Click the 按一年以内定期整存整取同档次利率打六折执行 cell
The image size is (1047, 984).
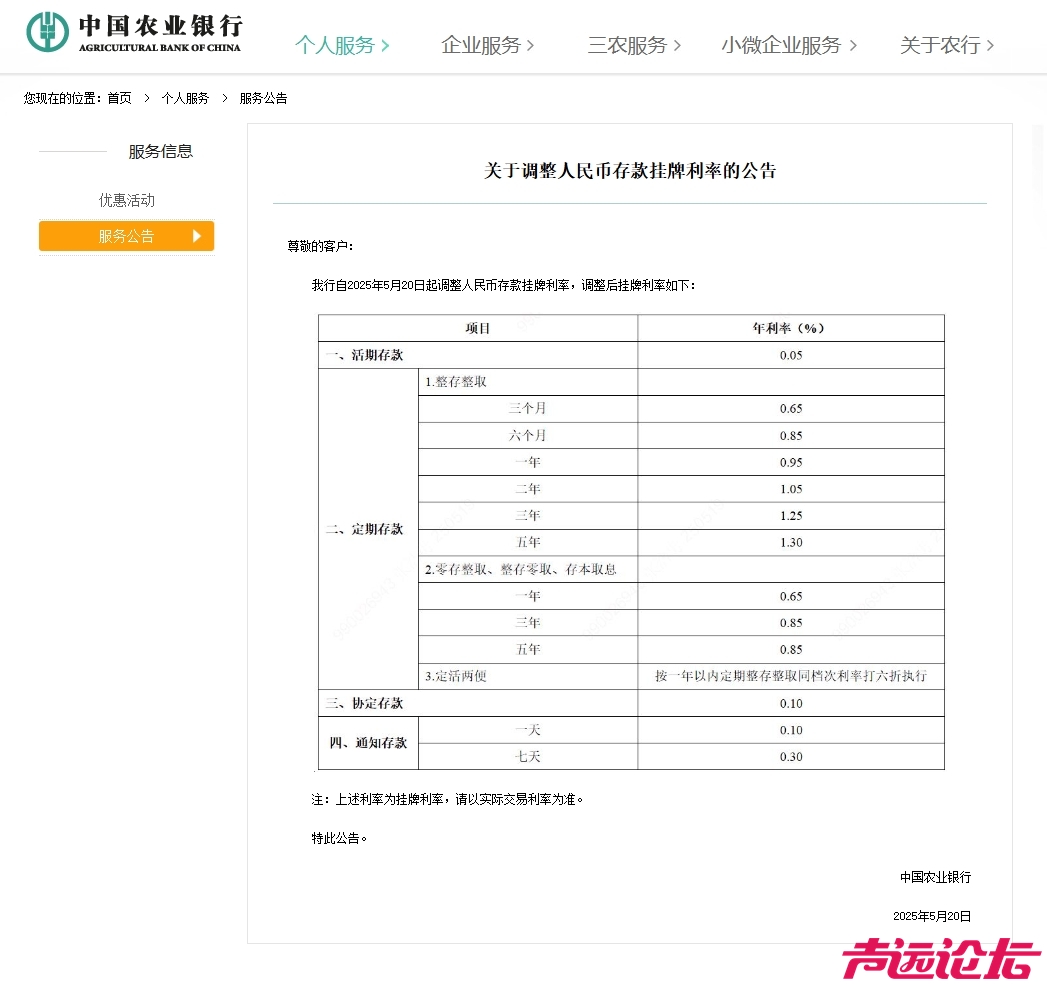click(791, 676)
